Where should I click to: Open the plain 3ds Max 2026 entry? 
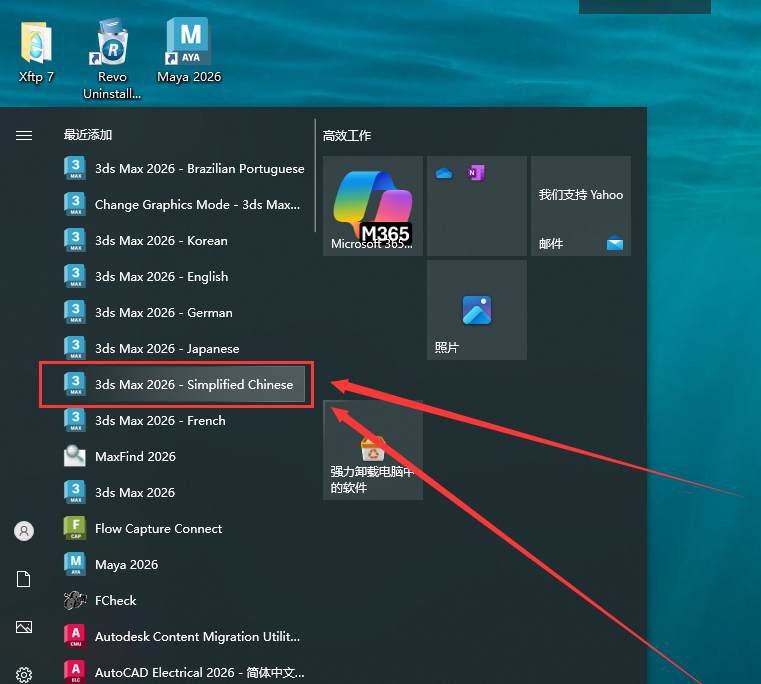(184, 492)
